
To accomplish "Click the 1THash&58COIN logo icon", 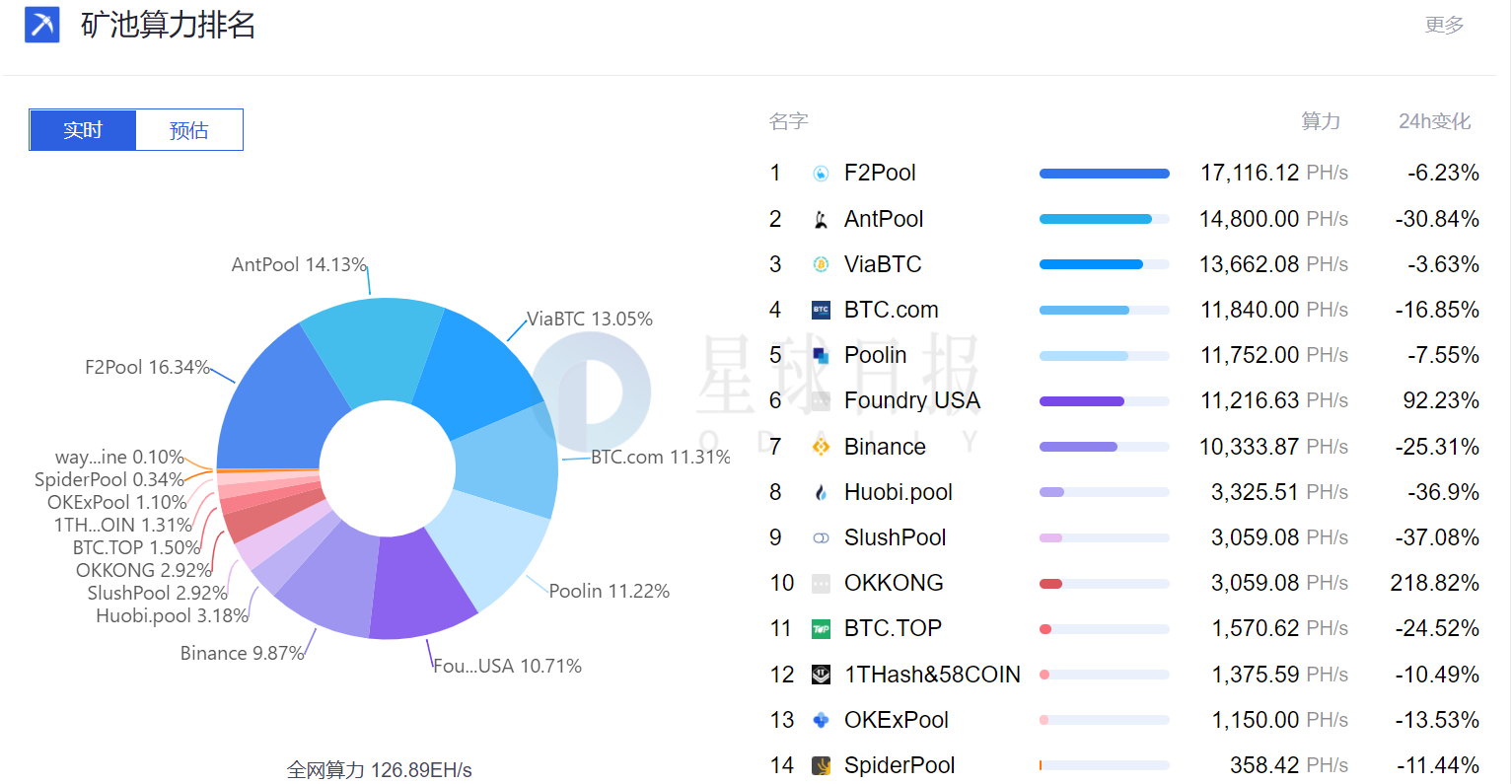I will (x=821, y=675).
